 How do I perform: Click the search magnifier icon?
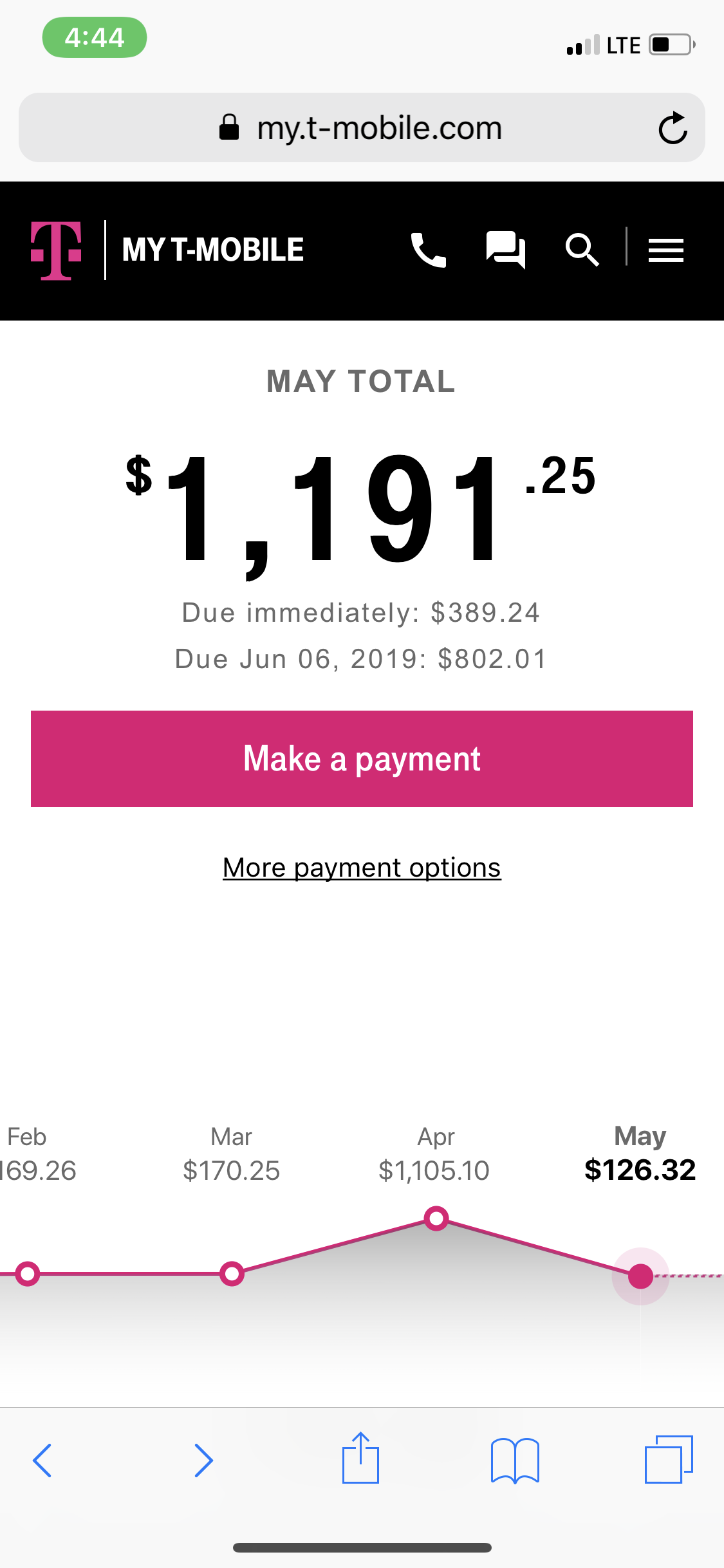582,250
